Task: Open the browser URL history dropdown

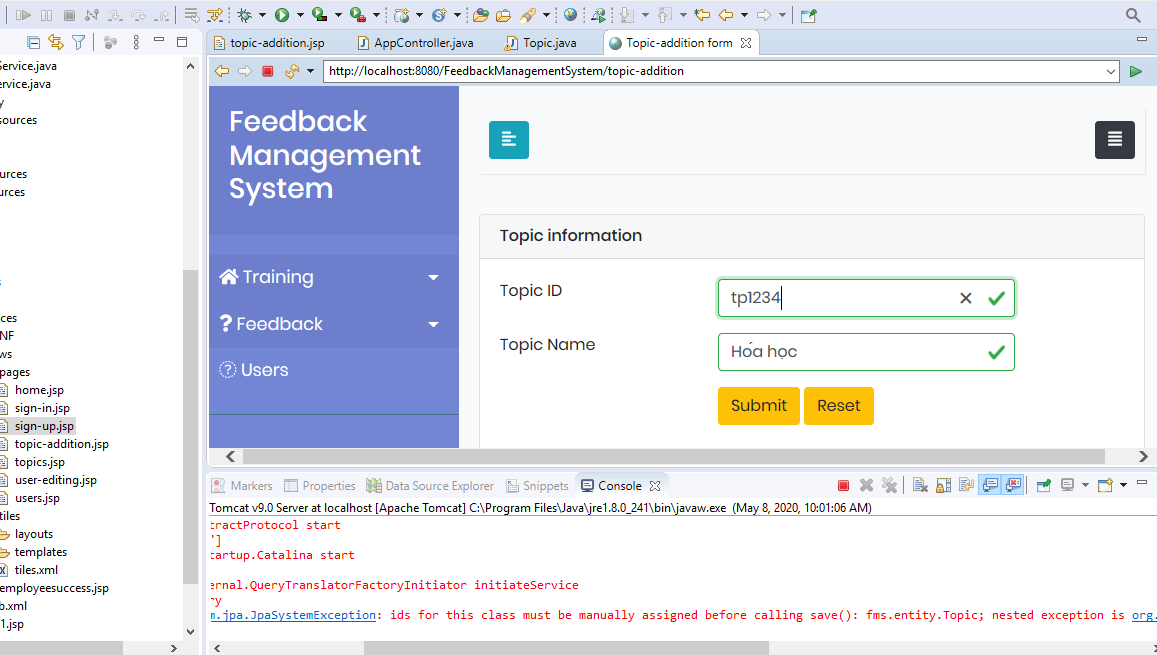Action: click(1111, 71)
